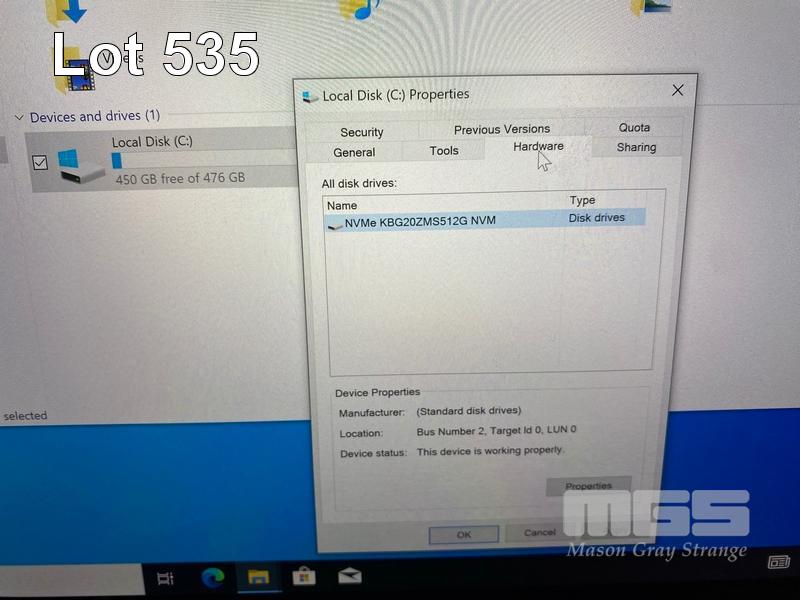Open Microsoft Store from the taskbar
The width and height of the screenshot is (800, 600).
(x=304, y=576)
